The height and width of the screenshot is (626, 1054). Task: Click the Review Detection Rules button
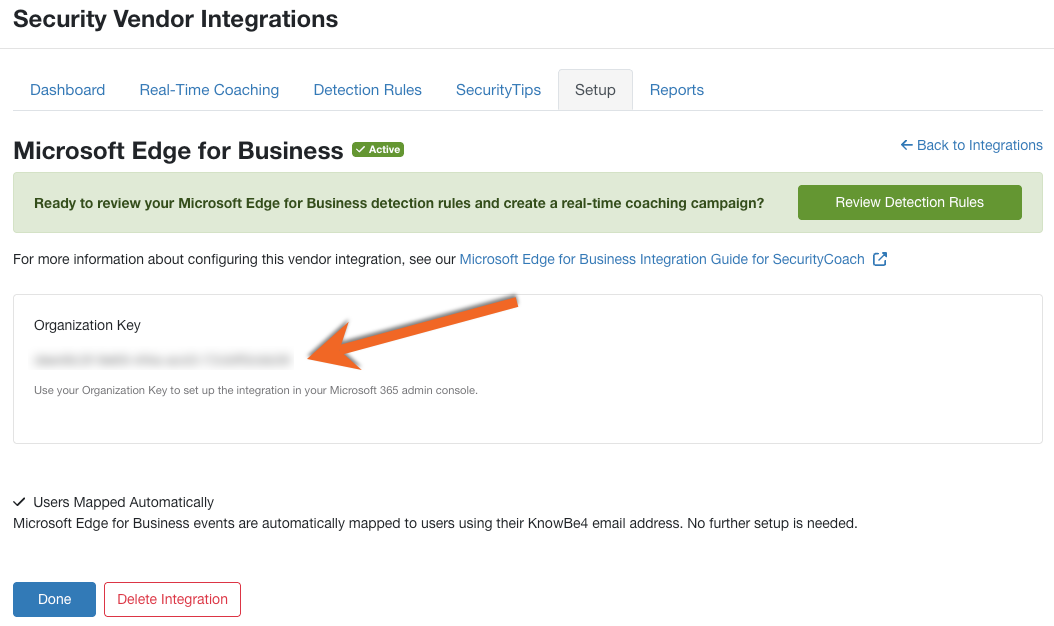[x=909, y=202]
